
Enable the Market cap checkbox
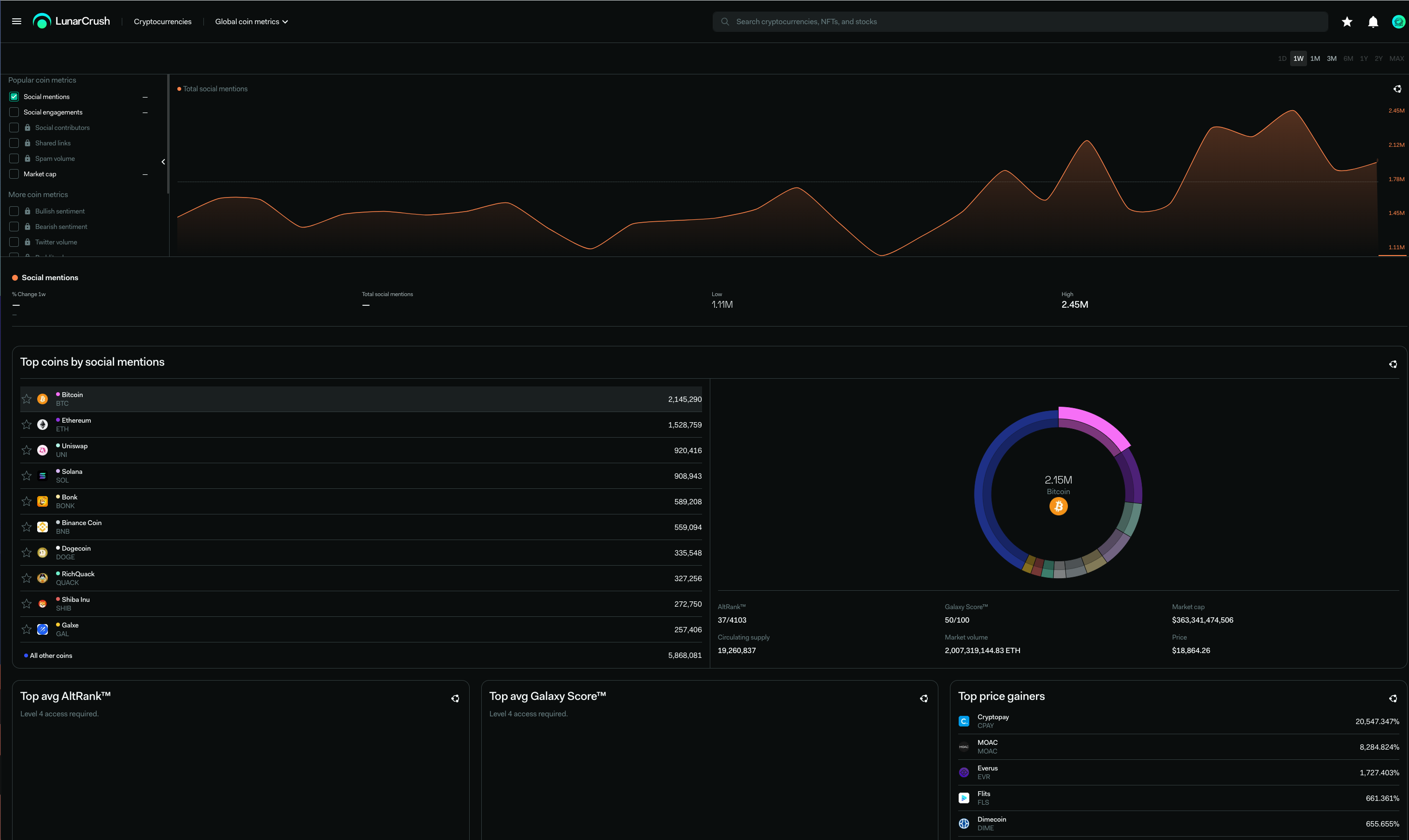coord(14,174)
